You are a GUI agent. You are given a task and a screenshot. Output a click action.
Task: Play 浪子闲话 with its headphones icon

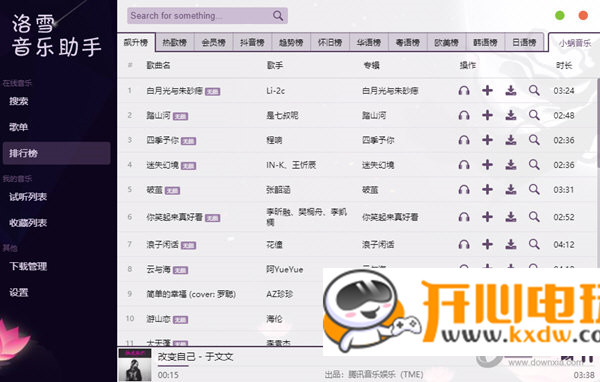(x=464, y=244)
